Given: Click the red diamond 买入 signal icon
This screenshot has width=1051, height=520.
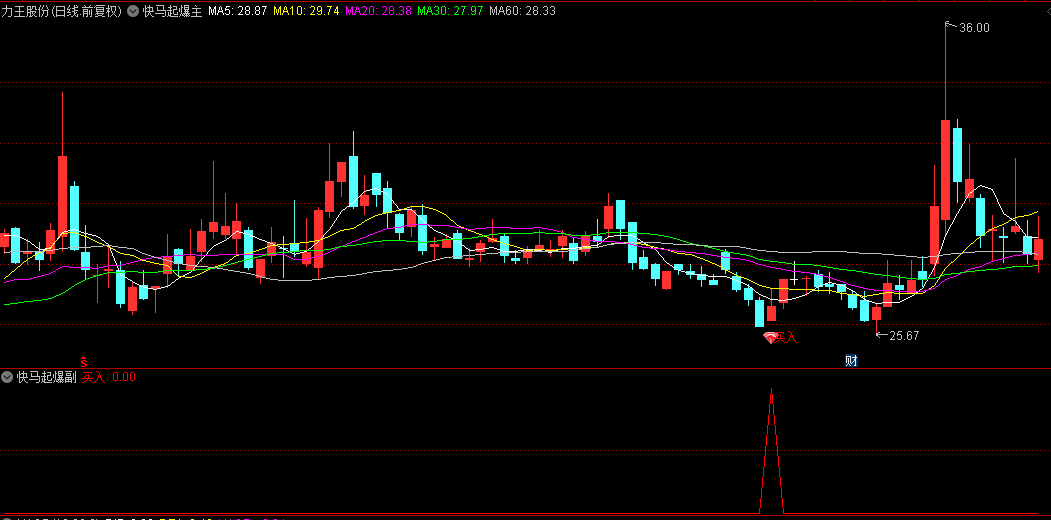Looking at the screenshot, I should tap(769, 338).
